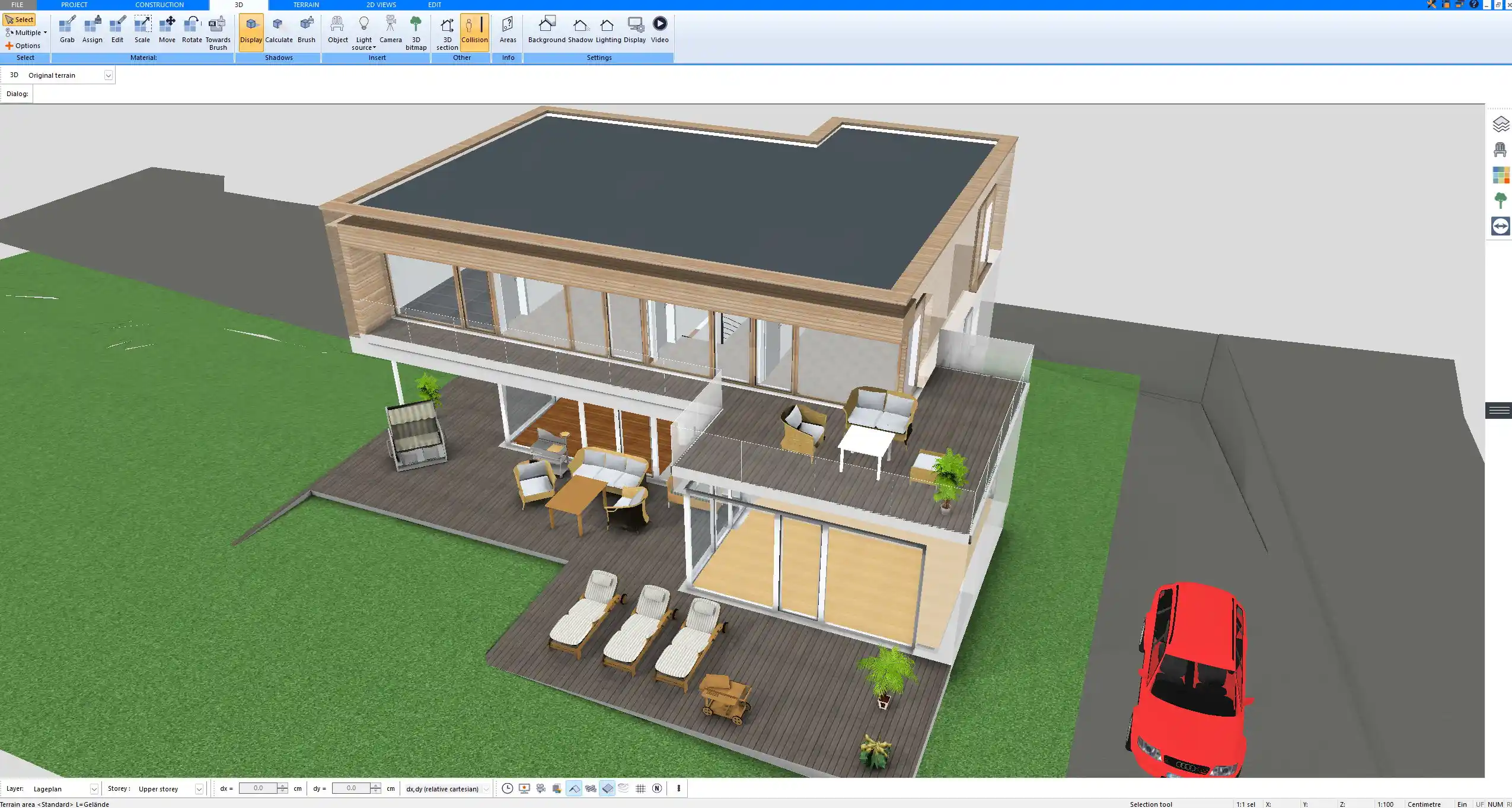
Task: Start the Video playback tool
Action: pos(659,30)
